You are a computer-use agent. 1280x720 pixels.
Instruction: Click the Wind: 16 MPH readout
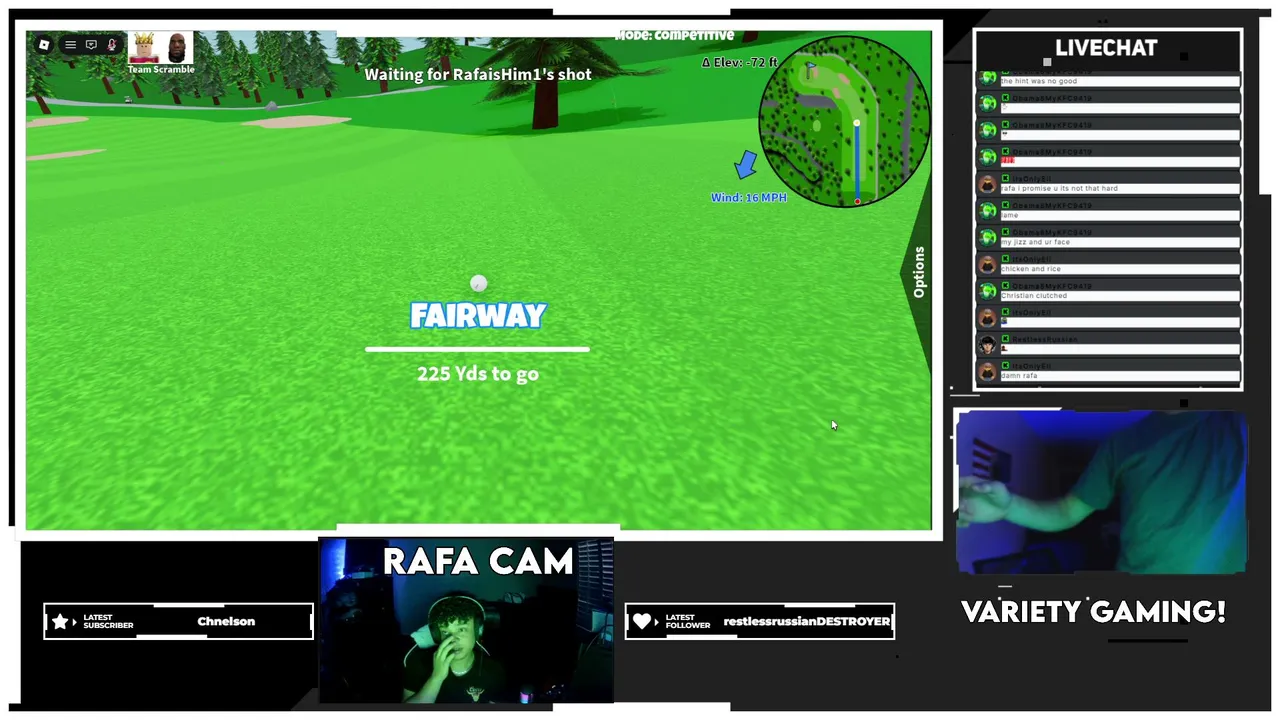tap(748, 198)
